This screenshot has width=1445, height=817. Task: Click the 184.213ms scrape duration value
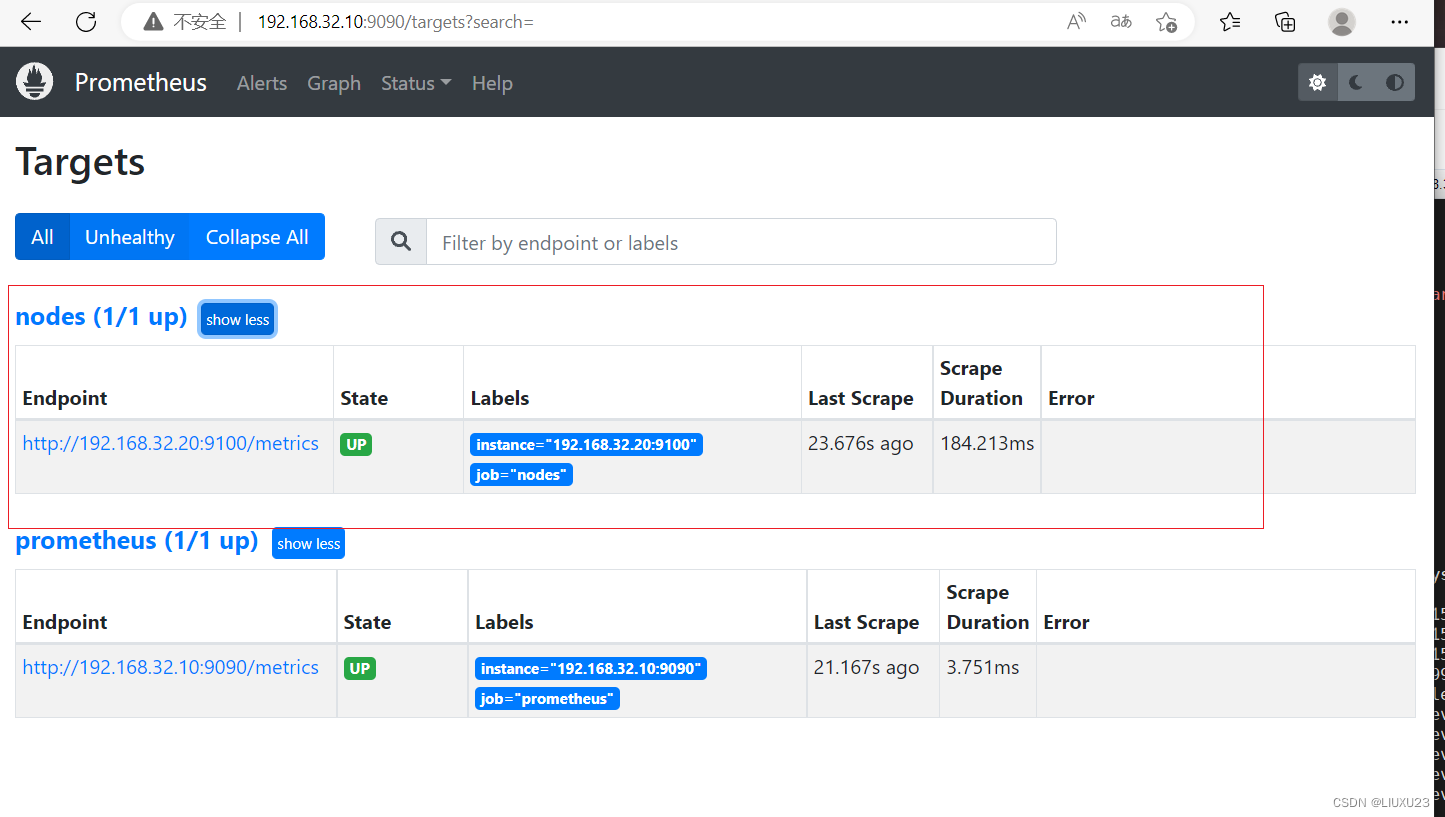click(987, 443)
